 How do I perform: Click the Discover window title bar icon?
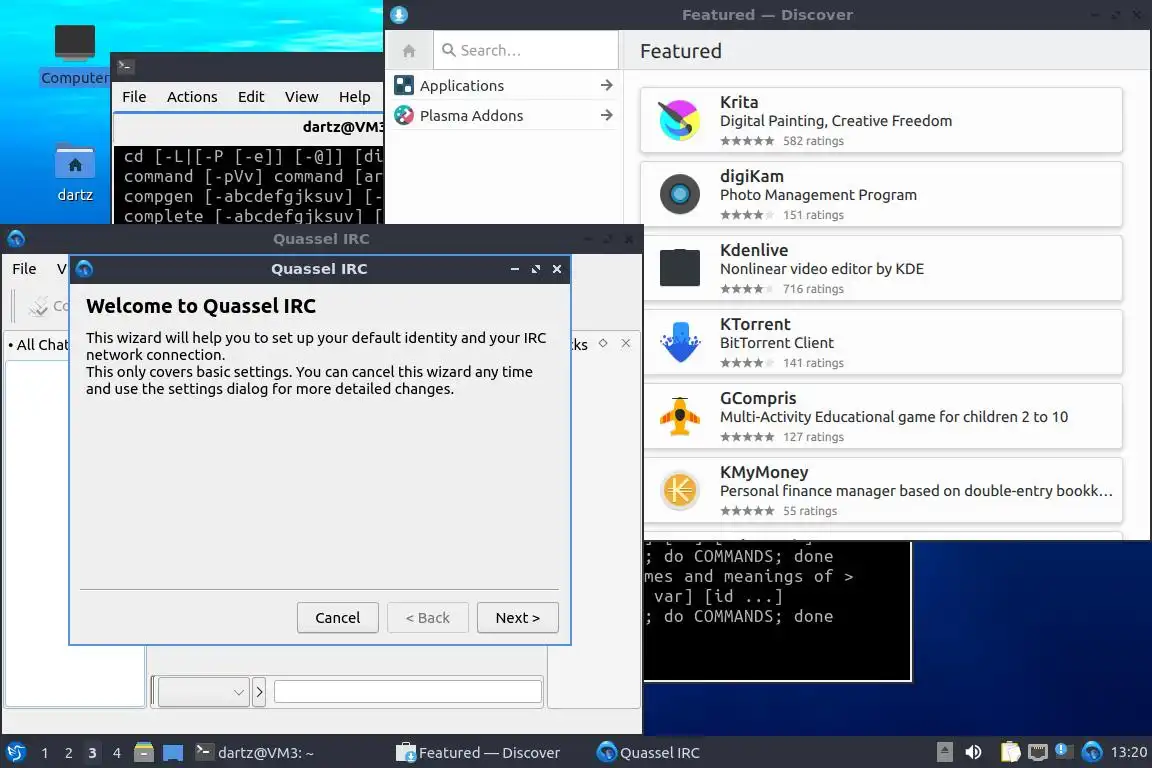coord(399,15)
